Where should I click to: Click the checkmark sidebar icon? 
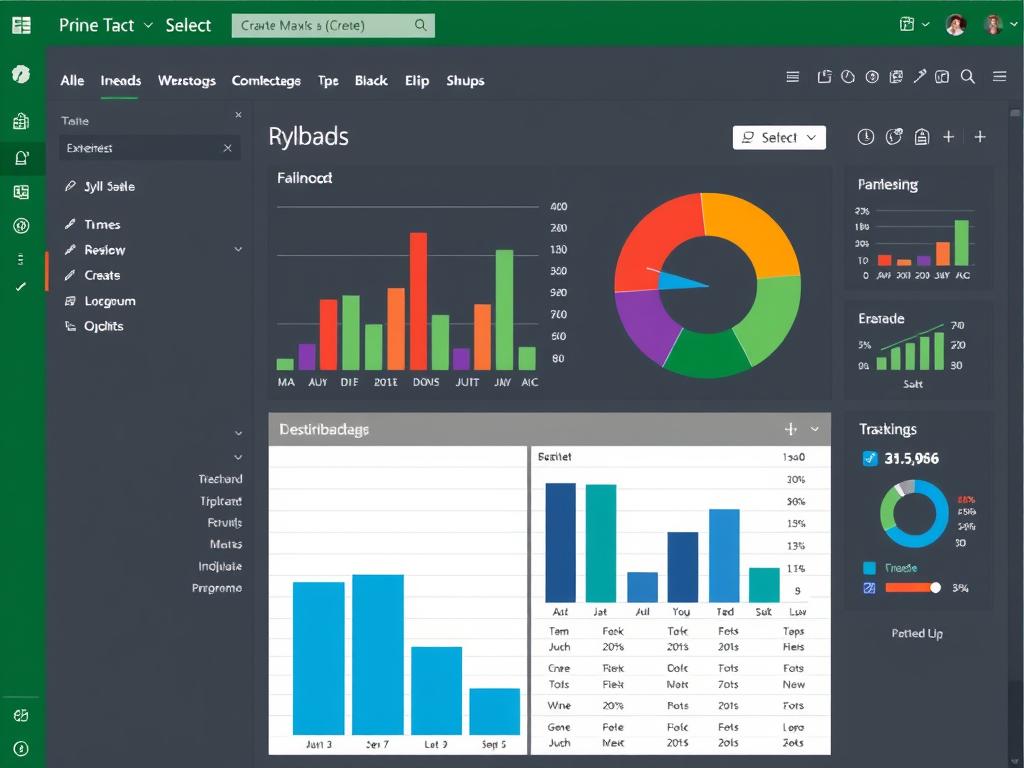click(21, 287)
